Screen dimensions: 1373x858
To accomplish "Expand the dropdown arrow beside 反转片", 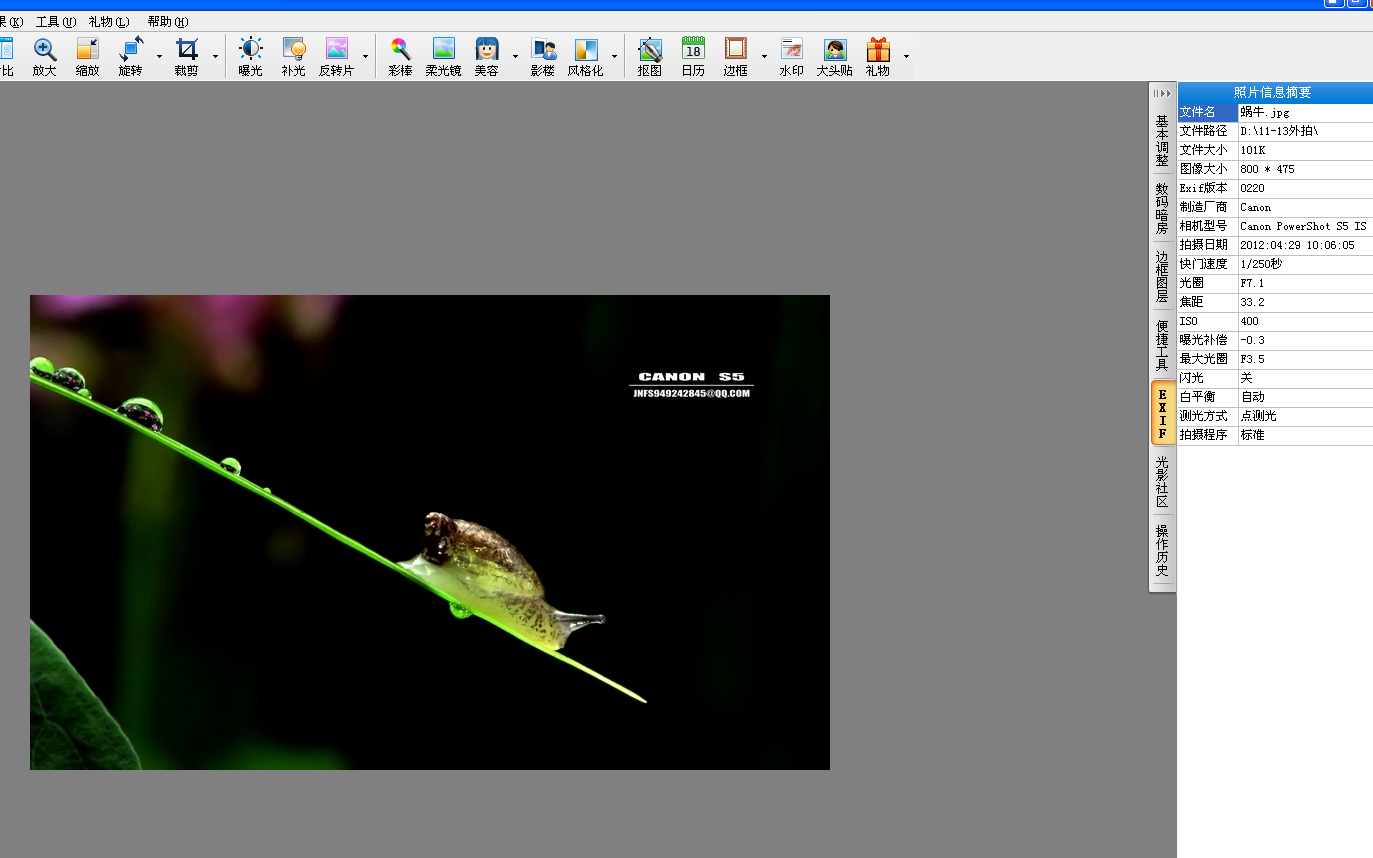I will click(x=365, y=57).
